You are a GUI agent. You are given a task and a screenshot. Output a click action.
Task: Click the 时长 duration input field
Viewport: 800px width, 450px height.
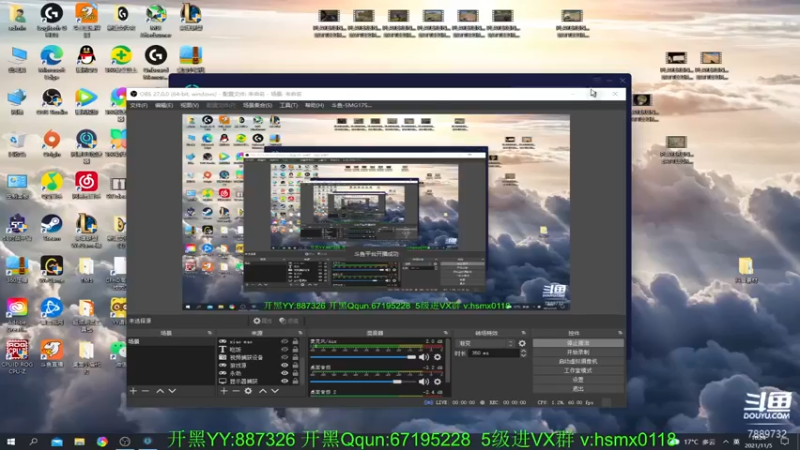494,353
